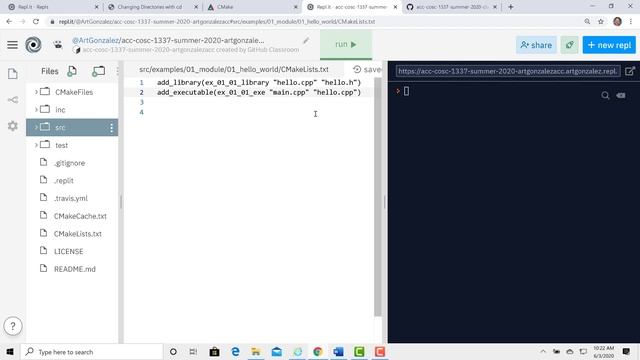Edit repl name with pencil icon
Viewport: 640px width, 360px height.
click(306, 40)
